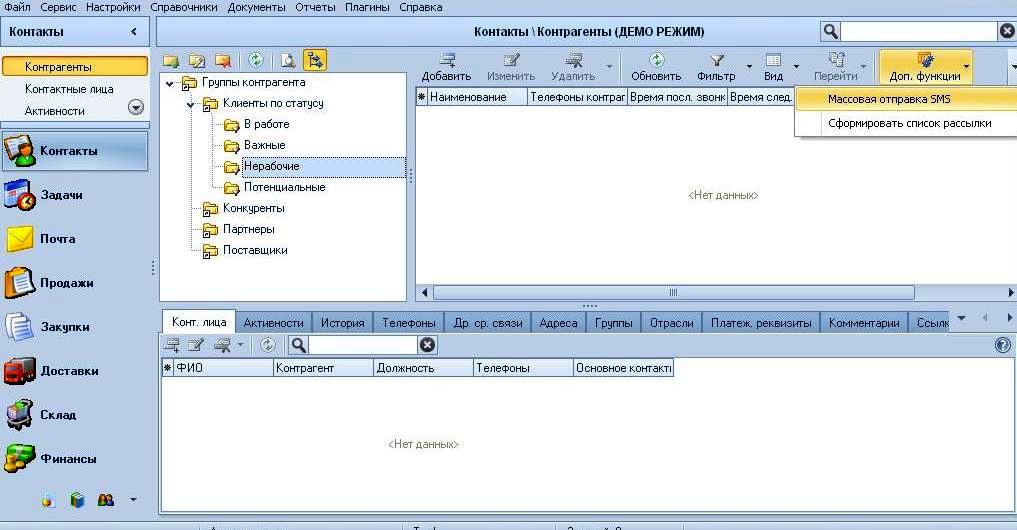Select Контактные лица in the side panel

(69, 89)
